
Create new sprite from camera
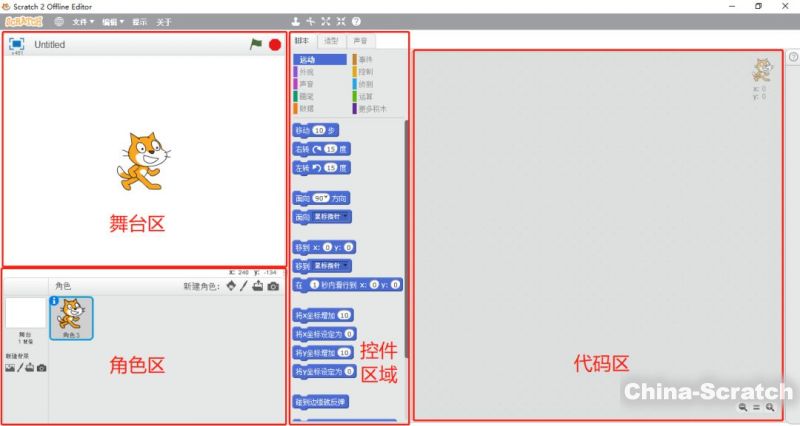pos(273,286)
